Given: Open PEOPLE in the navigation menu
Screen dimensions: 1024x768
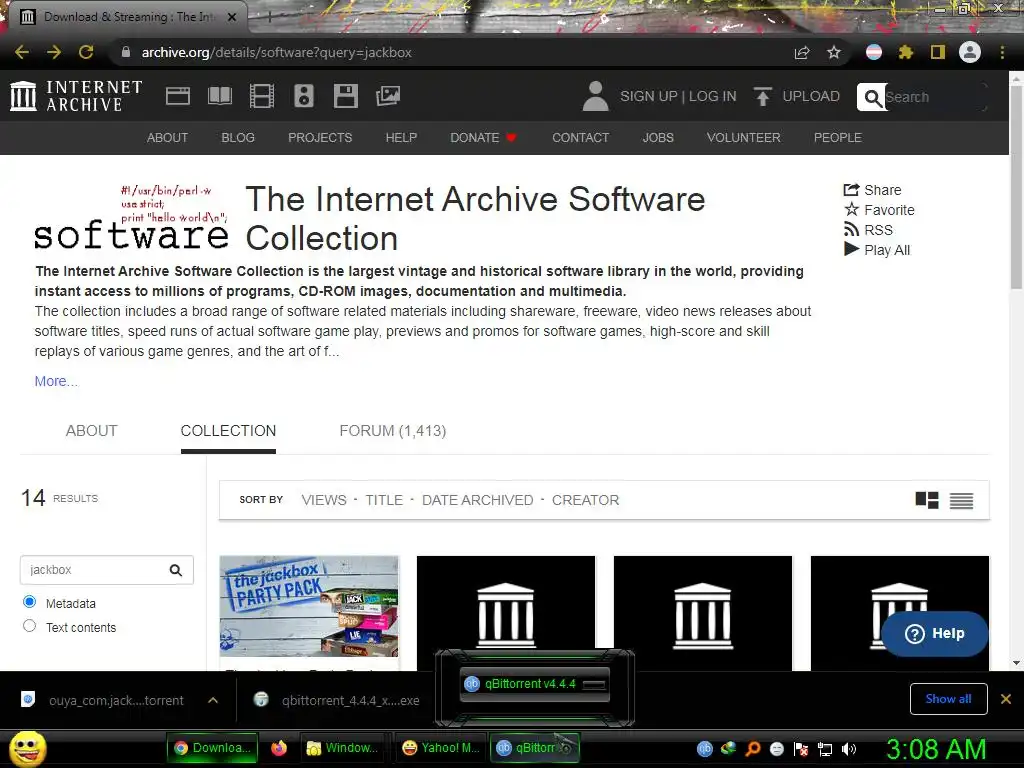Looking at the screenshot, I should [x=838, y=138].
